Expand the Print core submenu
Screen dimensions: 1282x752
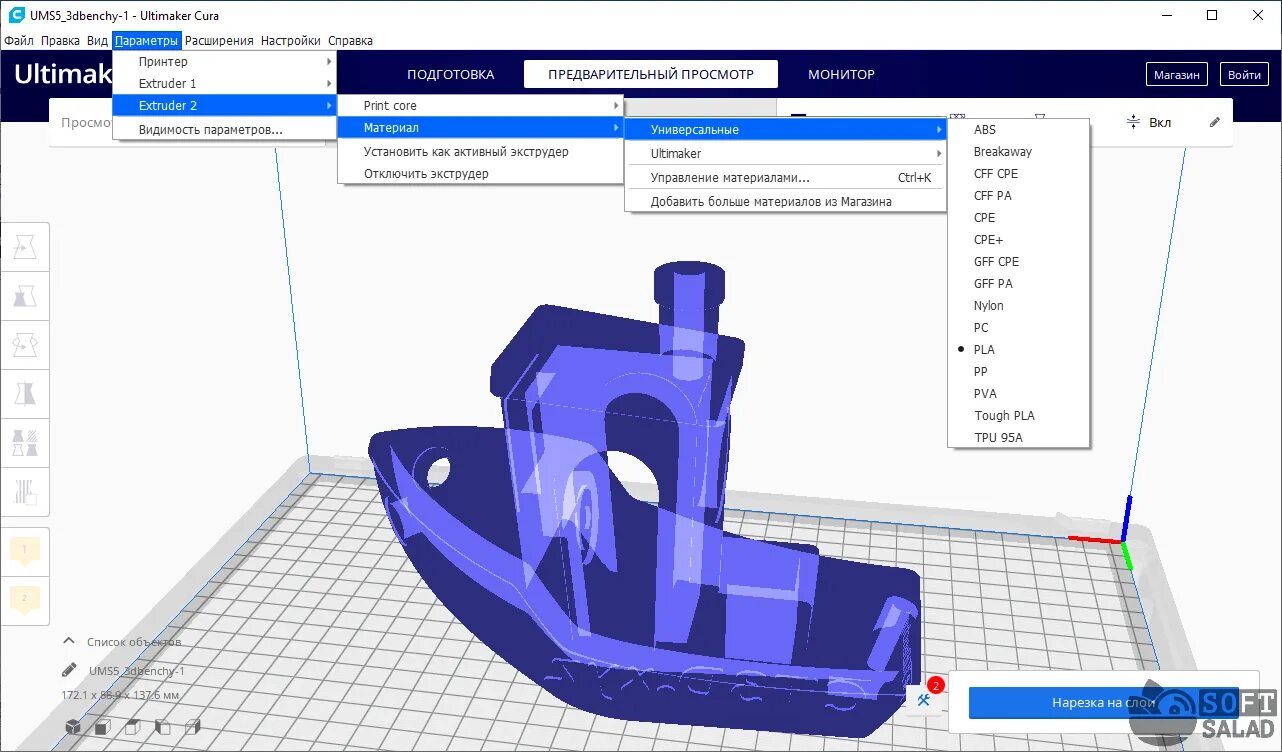[480, 106]
